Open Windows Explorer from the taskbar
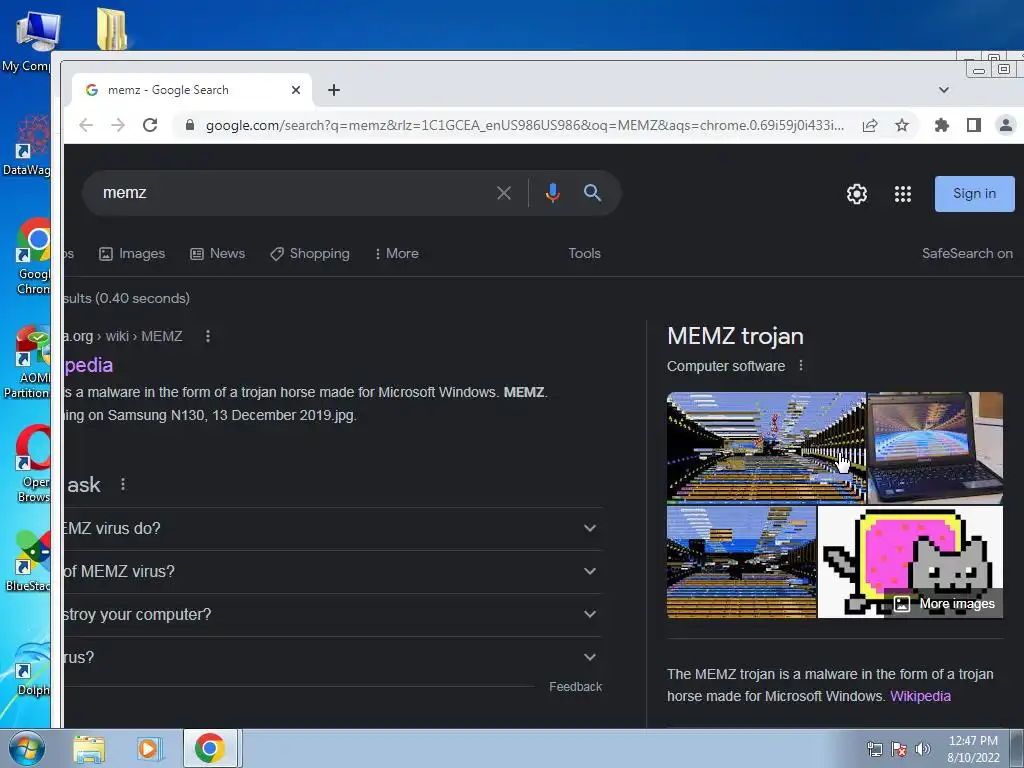Viewport: 1024px width, 768px height. tap(89, 748)
